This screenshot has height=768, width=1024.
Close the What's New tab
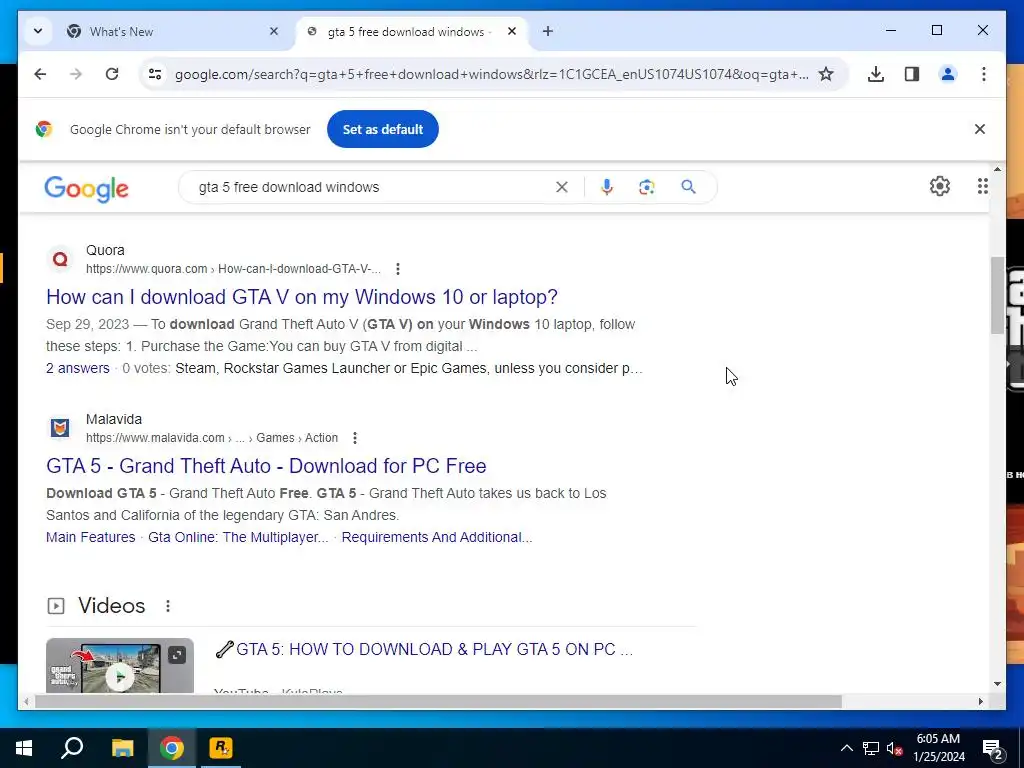pyautogui.click(x=274, y=31)
